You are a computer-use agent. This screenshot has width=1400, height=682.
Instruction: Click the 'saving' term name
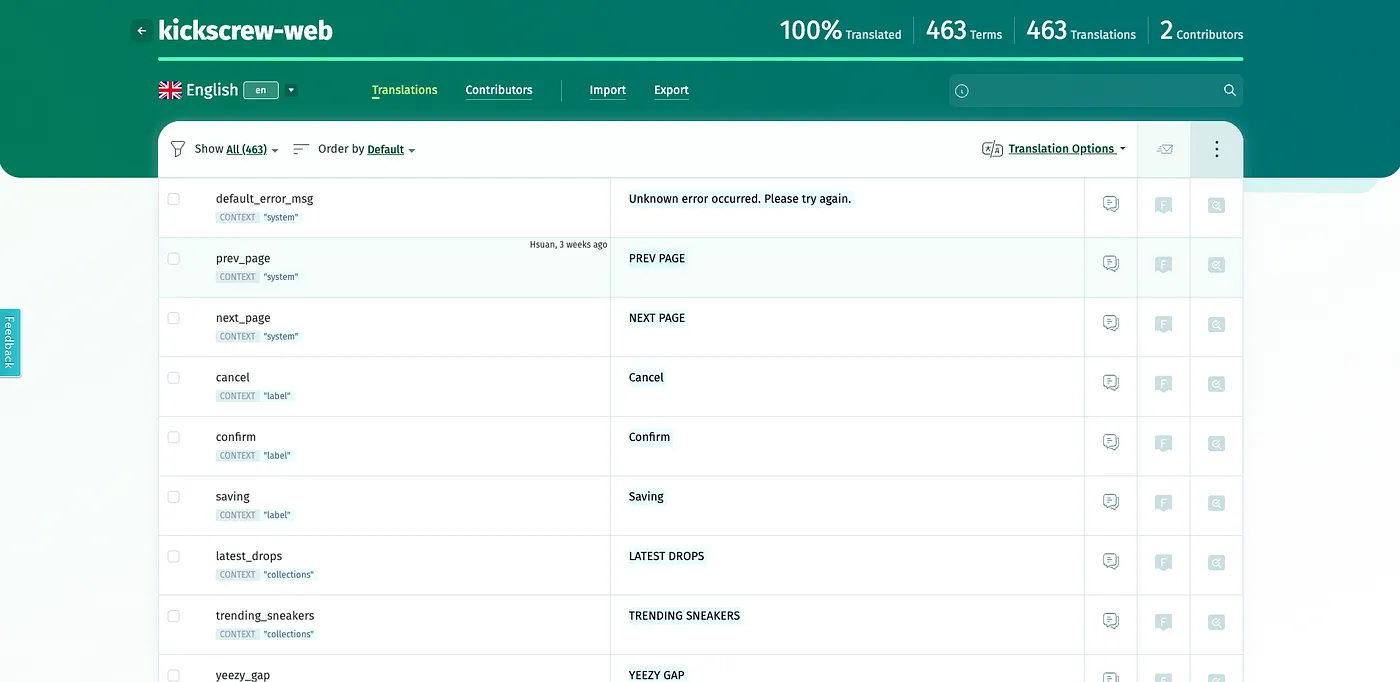233,497
